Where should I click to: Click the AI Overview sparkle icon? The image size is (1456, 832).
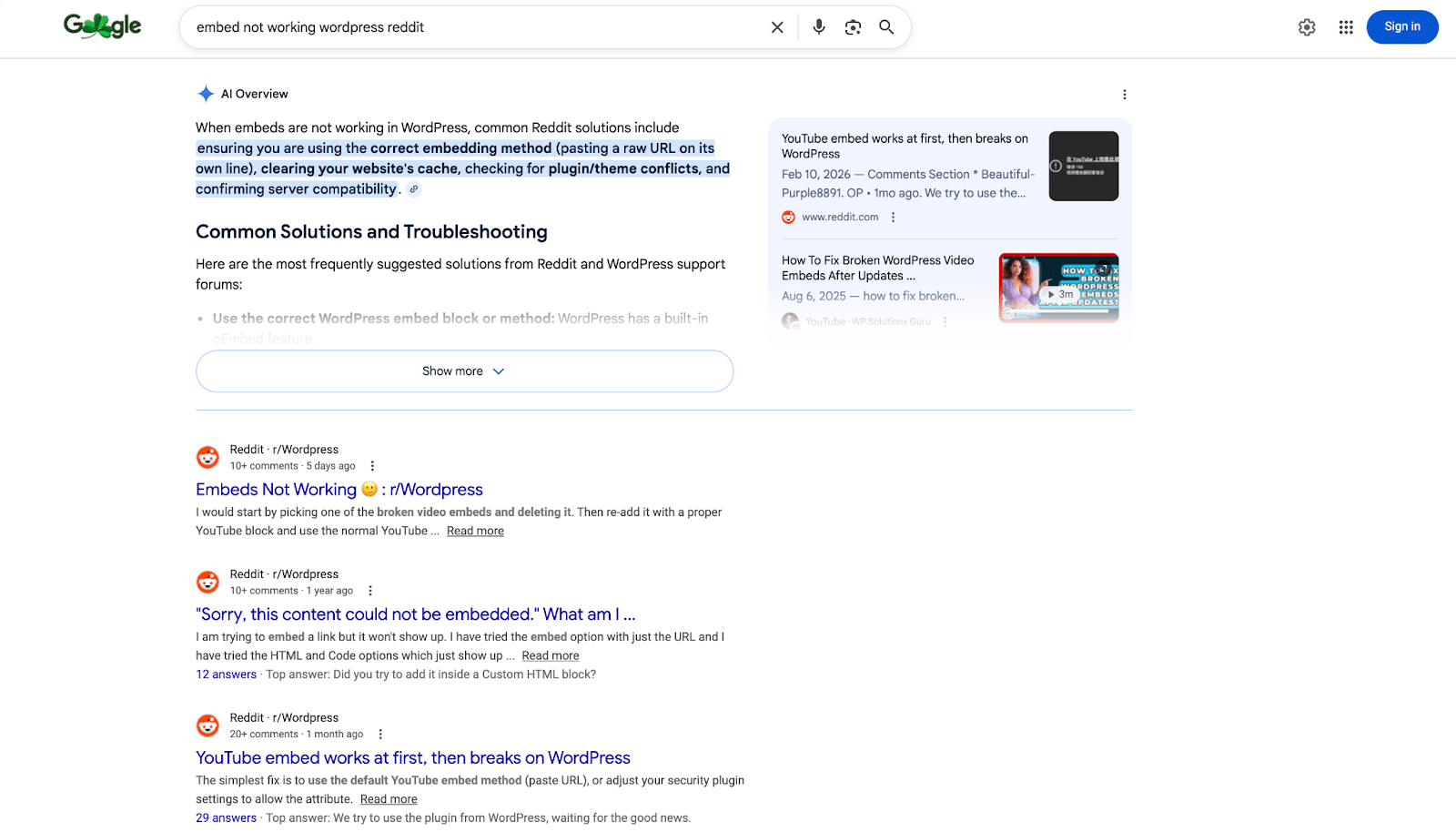pyautogui.click(x=206, y=93)
